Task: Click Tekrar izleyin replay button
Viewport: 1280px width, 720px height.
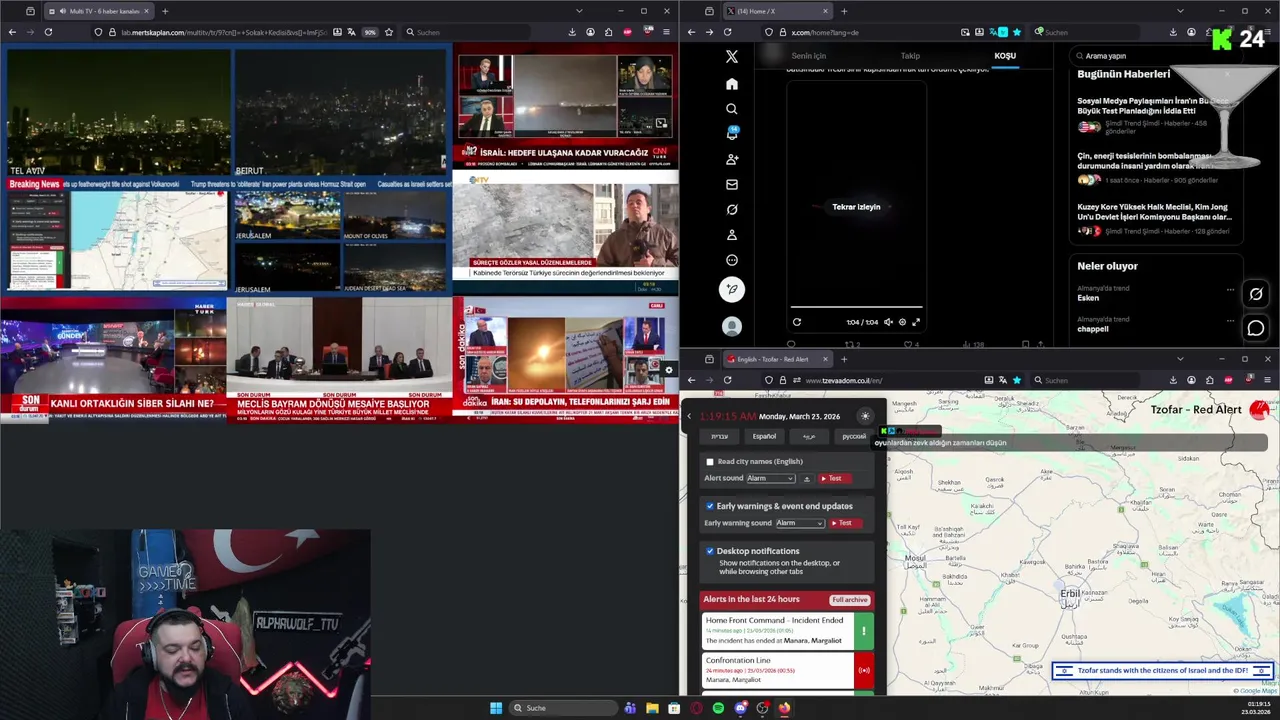Action: pos(856,207)
